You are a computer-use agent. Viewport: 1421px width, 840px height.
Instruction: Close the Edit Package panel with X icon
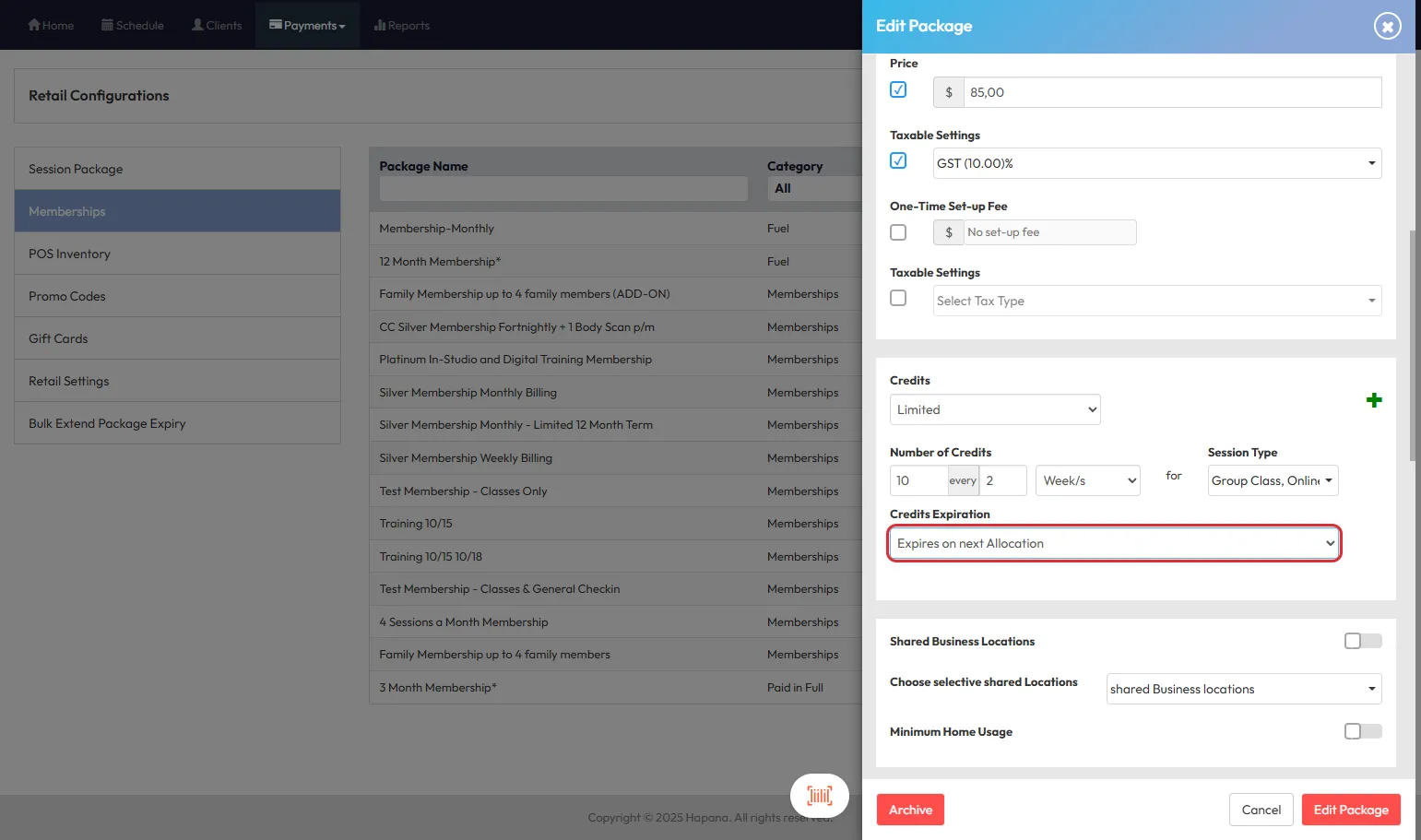pos(1387,26)
